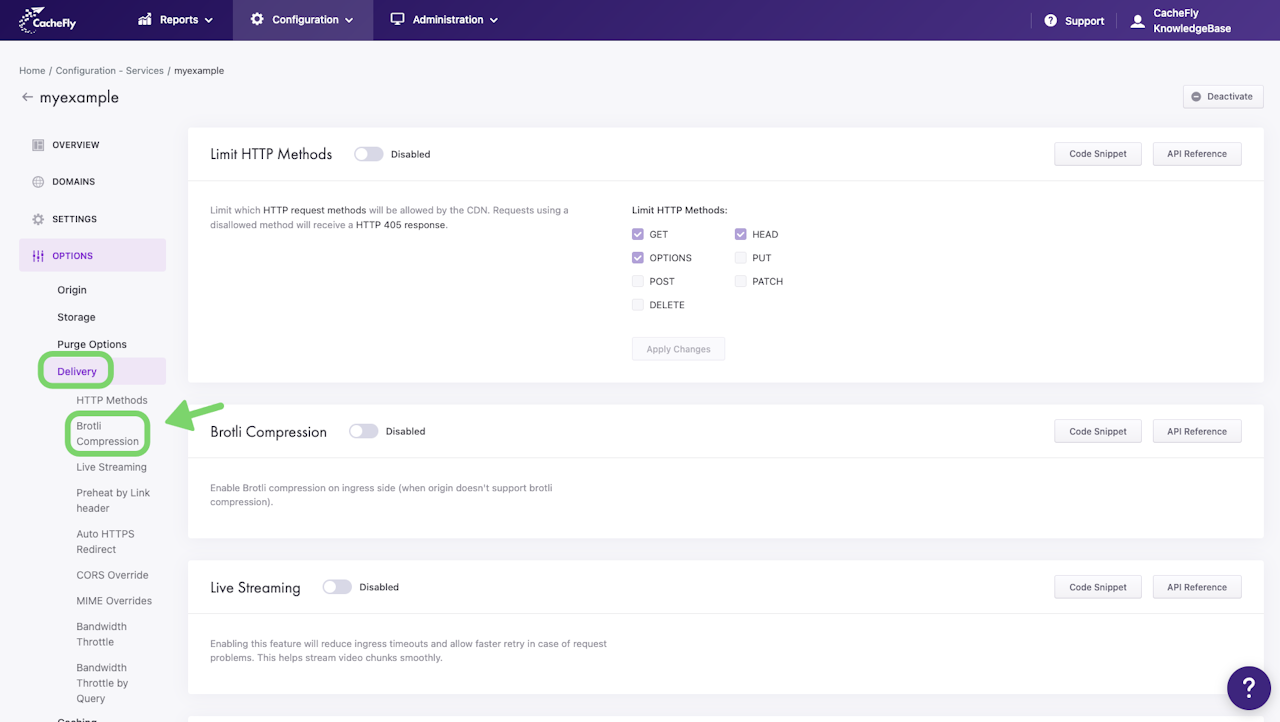Click the Options sliders icon
Screen dimensions: 1280x722
click(x=38, y=256)
